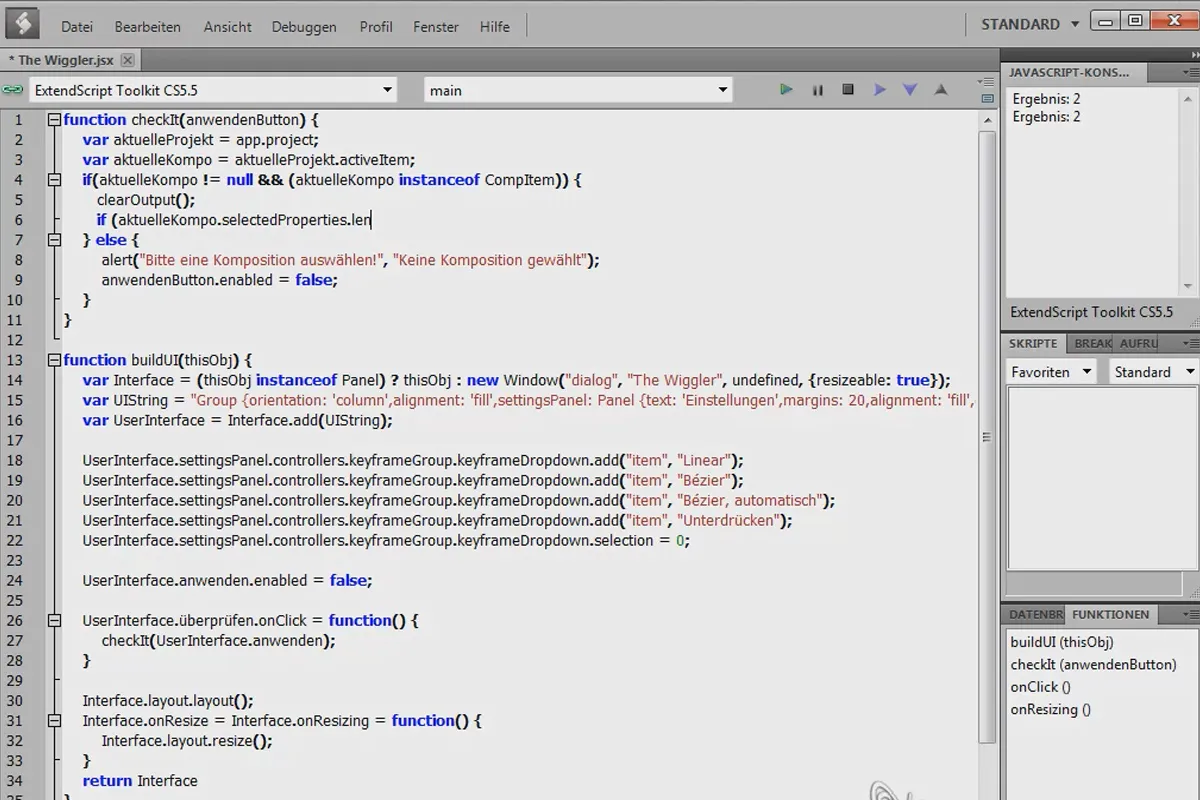This screenshot has height=800, width=1200.
Task: Click 'clearOutput();' on line 5
Action: pos(146,200)
